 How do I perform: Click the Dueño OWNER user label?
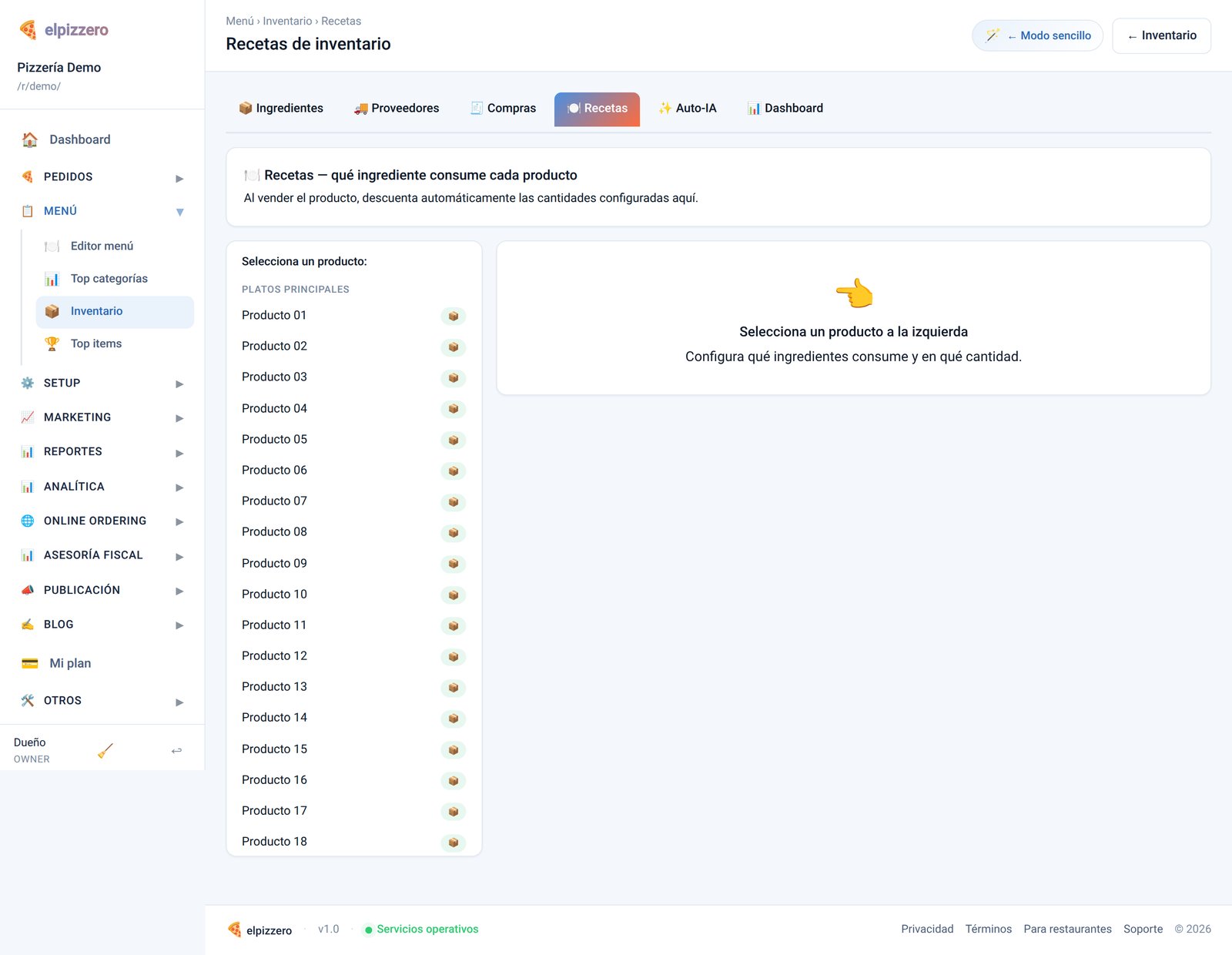click(x=32, y=750)
